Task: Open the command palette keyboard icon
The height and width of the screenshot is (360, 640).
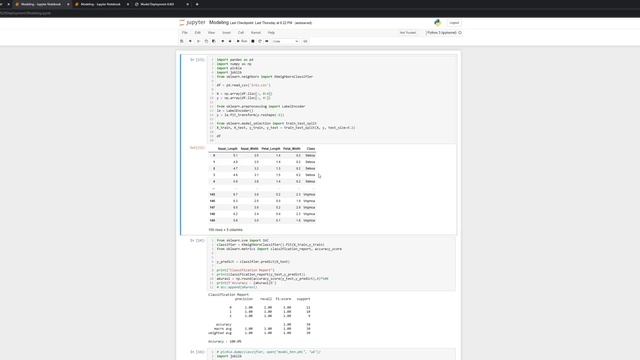Action: [305, 41]
